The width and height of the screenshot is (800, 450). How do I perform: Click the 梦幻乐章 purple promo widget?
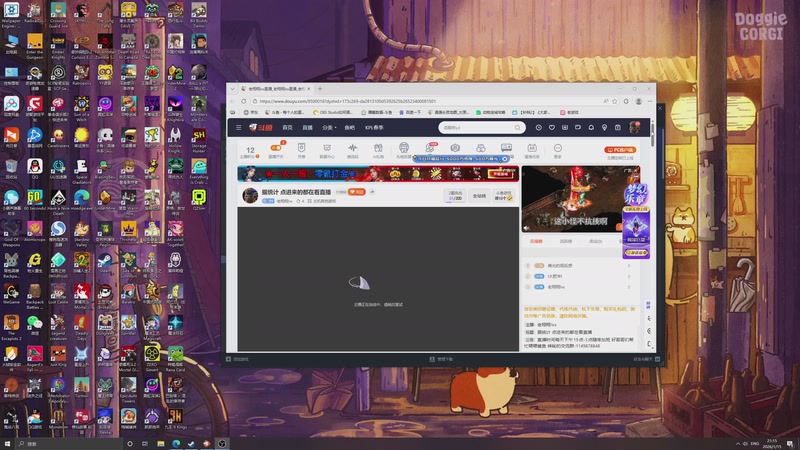tap(636, 221)
